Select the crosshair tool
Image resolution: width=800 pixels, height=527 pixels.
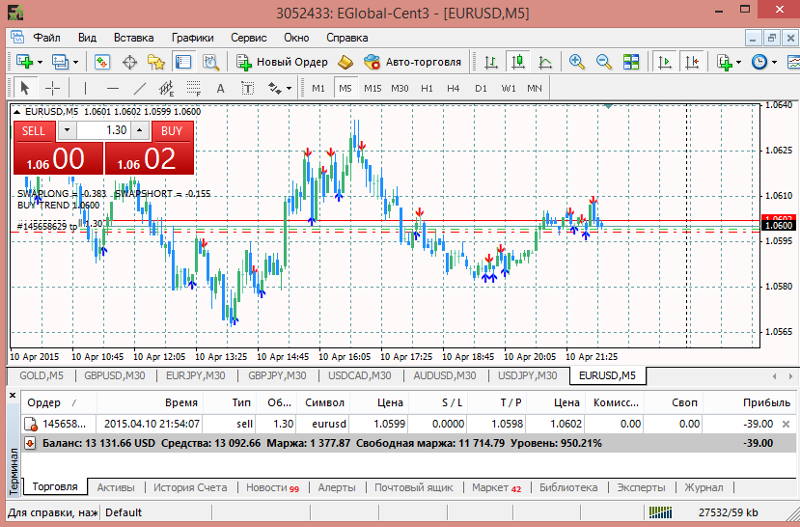coord(53,88)
